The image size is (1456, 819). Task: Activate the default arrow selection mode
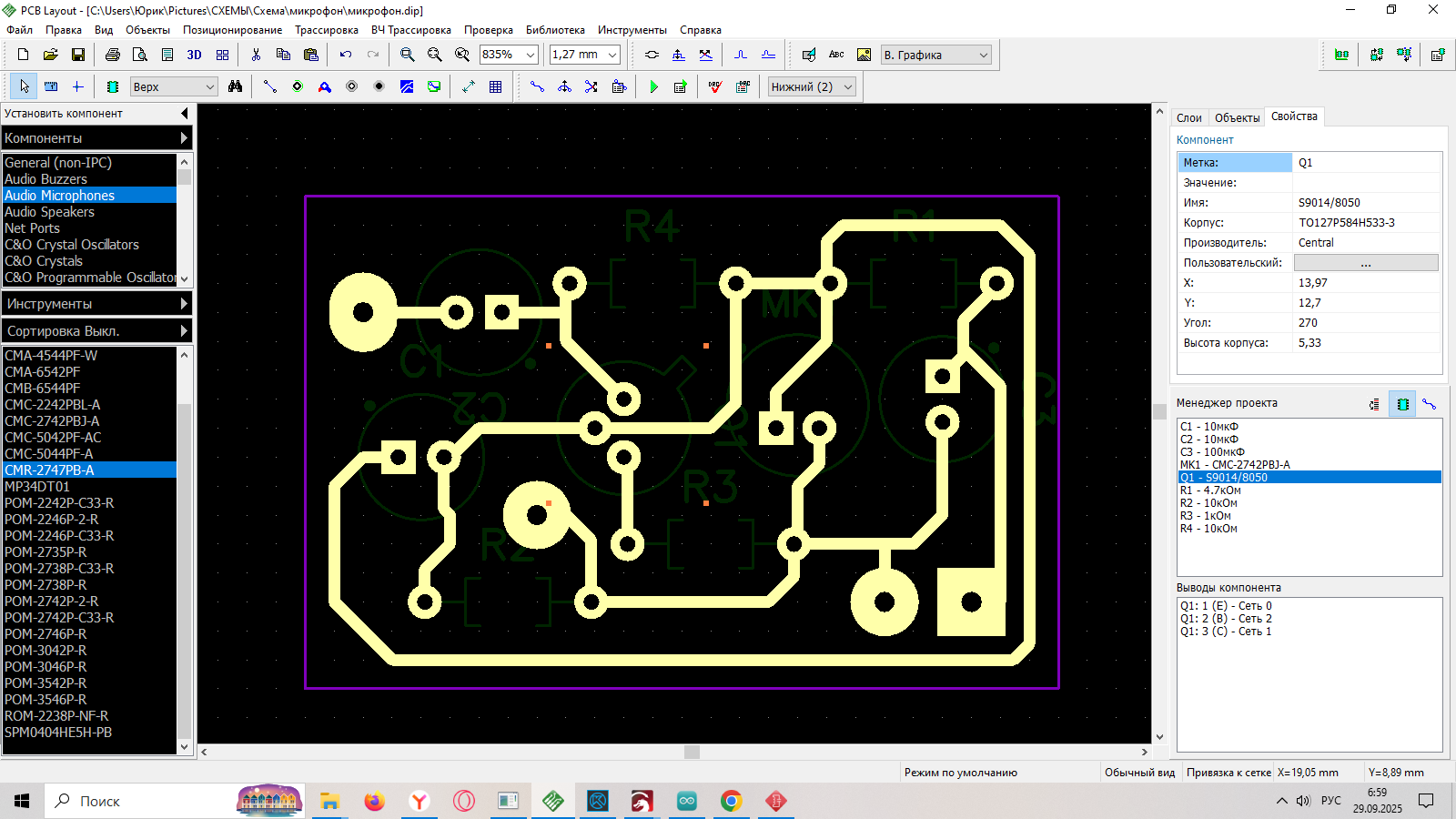(25, 86)
